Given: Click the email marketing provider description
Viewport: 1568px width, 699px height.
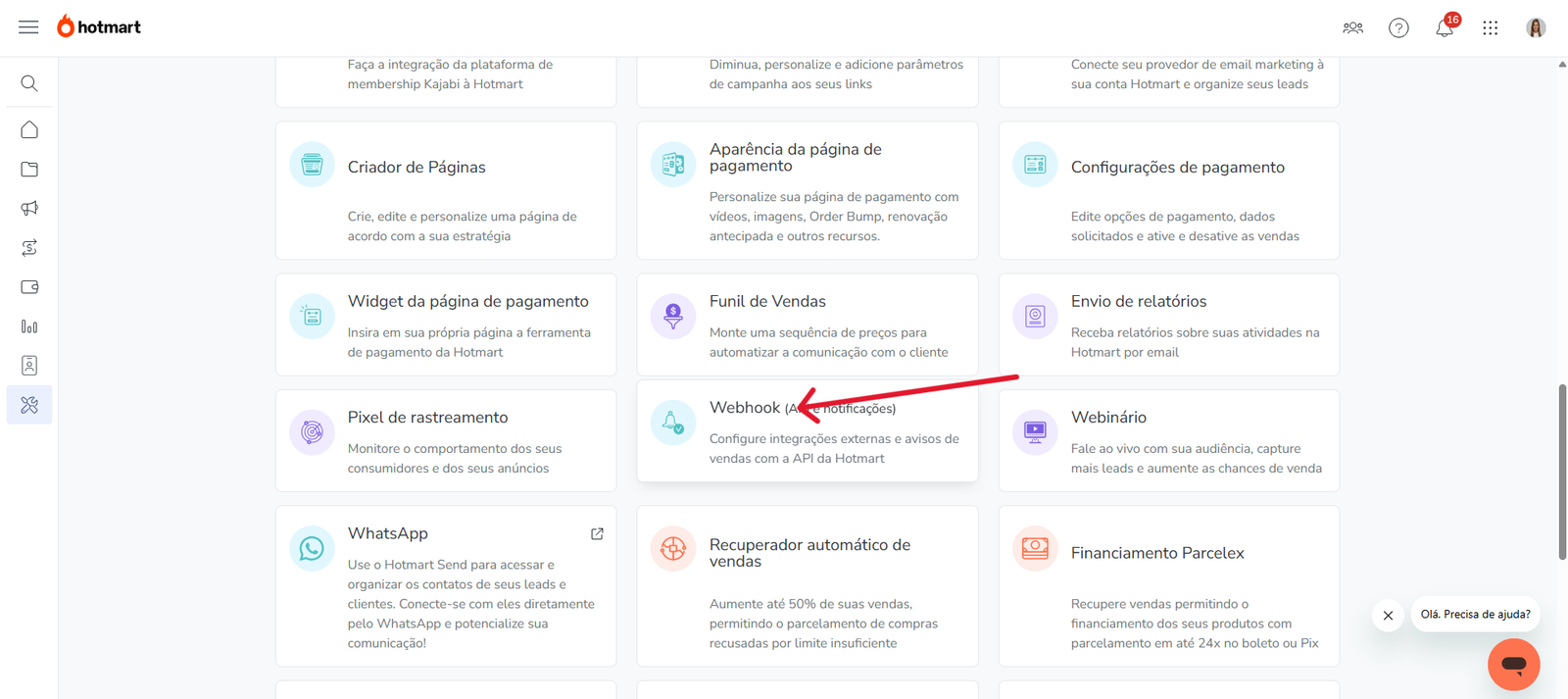Looking at the screenshot, I should (1198, 75).
